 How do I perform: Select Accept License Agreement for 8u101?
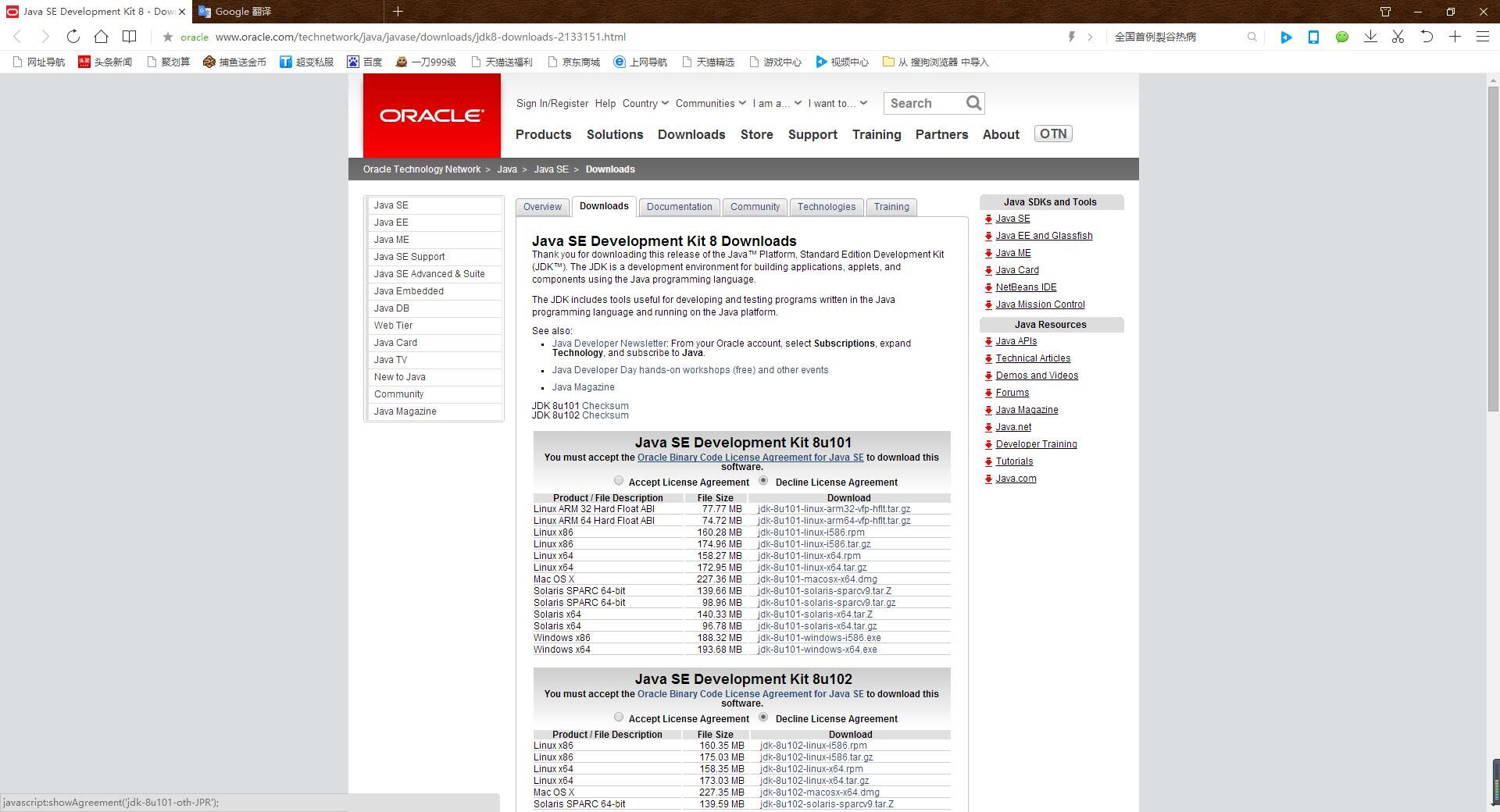click(619, 481)
